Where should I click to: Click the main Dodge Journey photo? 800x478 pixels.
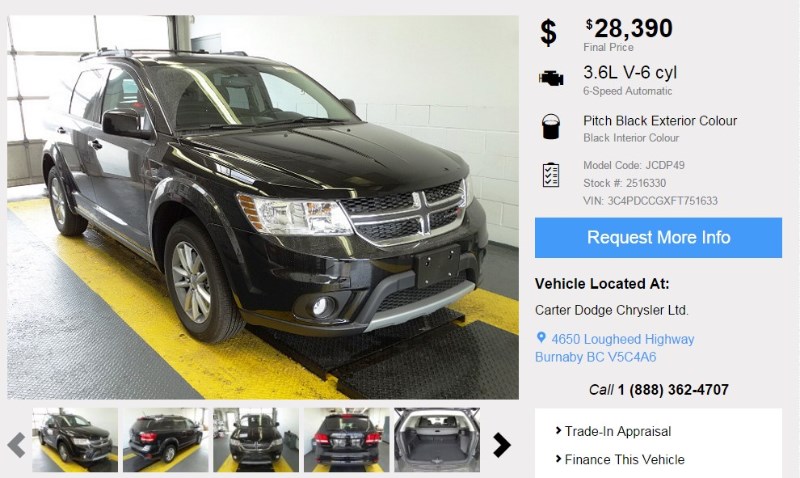(263, 207)
